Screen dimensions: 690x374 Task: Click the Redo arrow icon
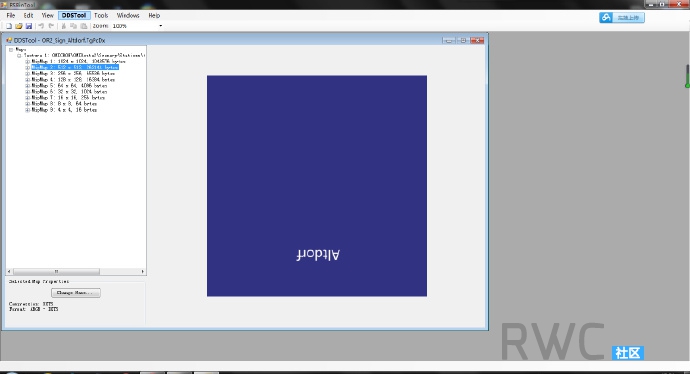[x=51, y=26]
